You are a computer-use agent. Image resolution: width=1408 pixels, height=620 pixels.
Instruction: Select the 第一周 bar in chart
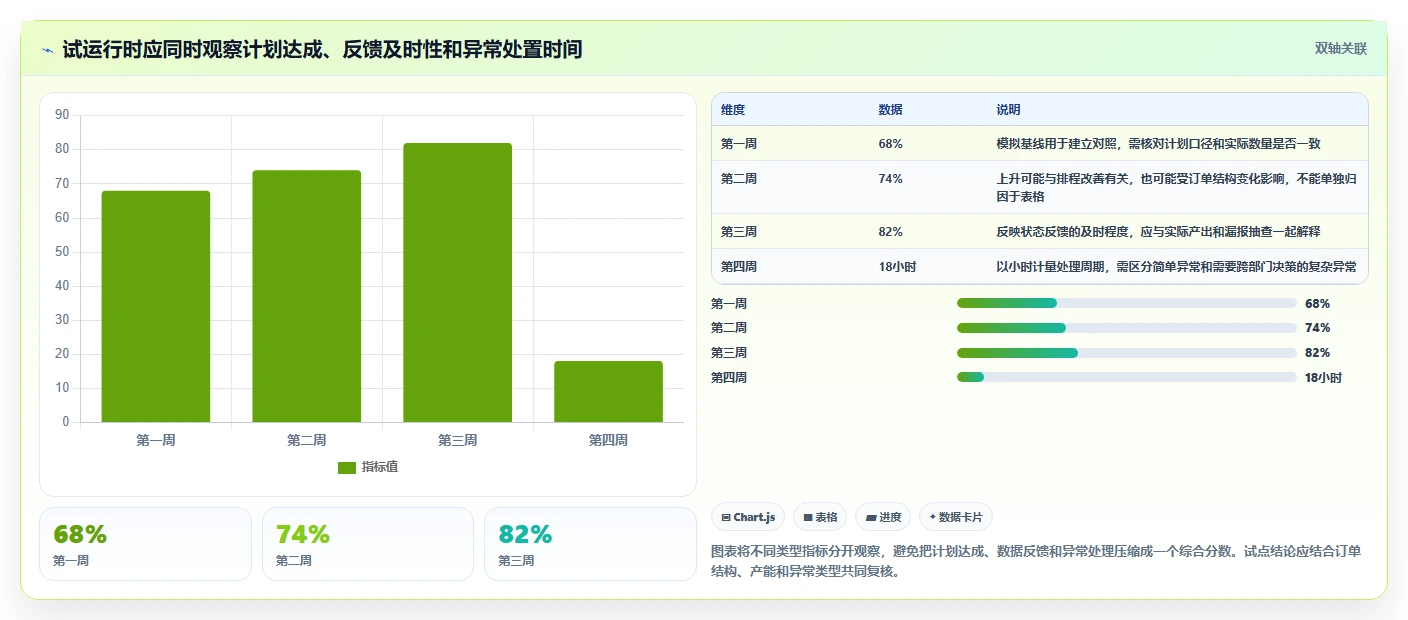coord(156,306)
